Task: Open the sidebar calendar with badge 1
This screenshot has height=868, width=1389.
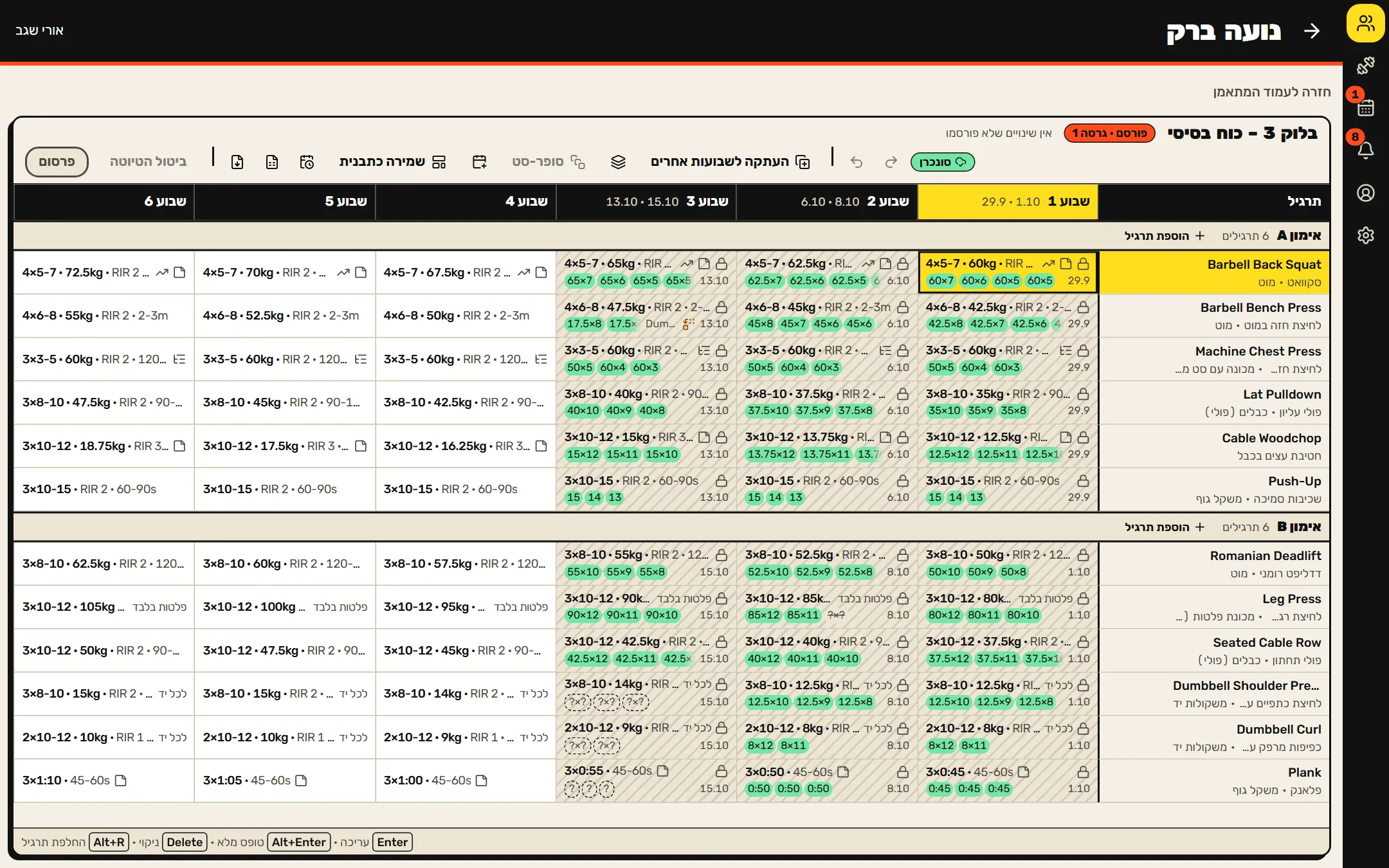Action: tap(1365, 107)
